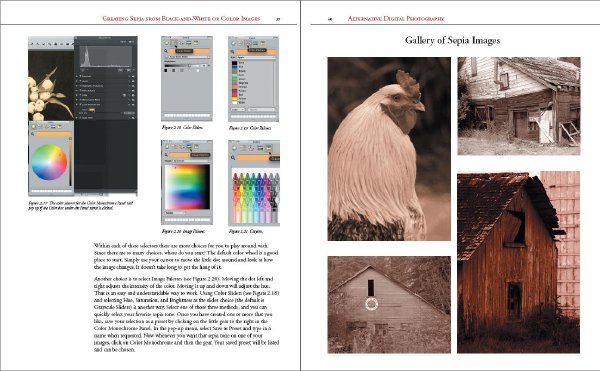Choose Black in the color palette list
The image size is (600, 371).
click(x=239, y=63)
